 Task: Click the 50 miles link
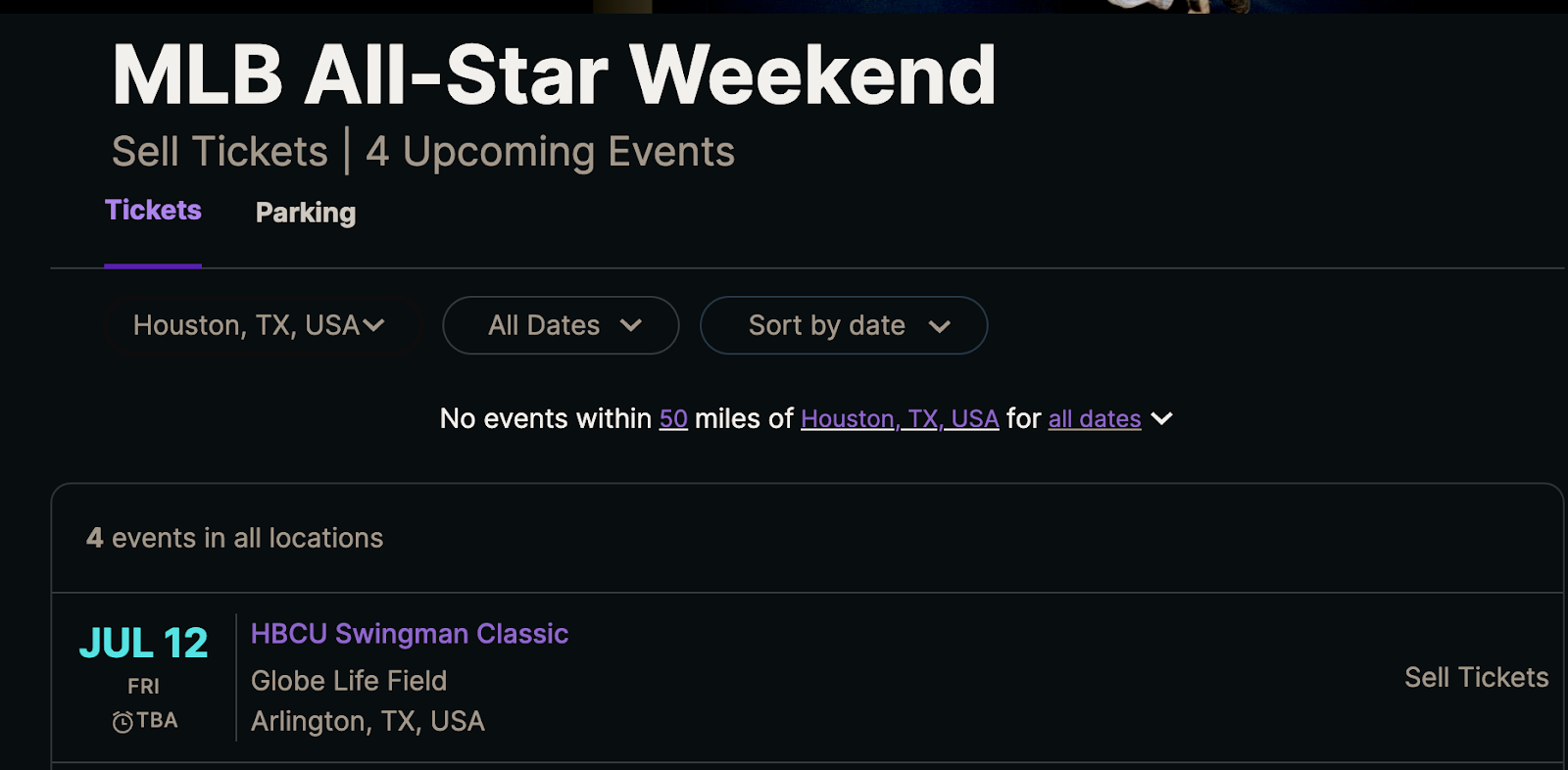coord(674,418)
